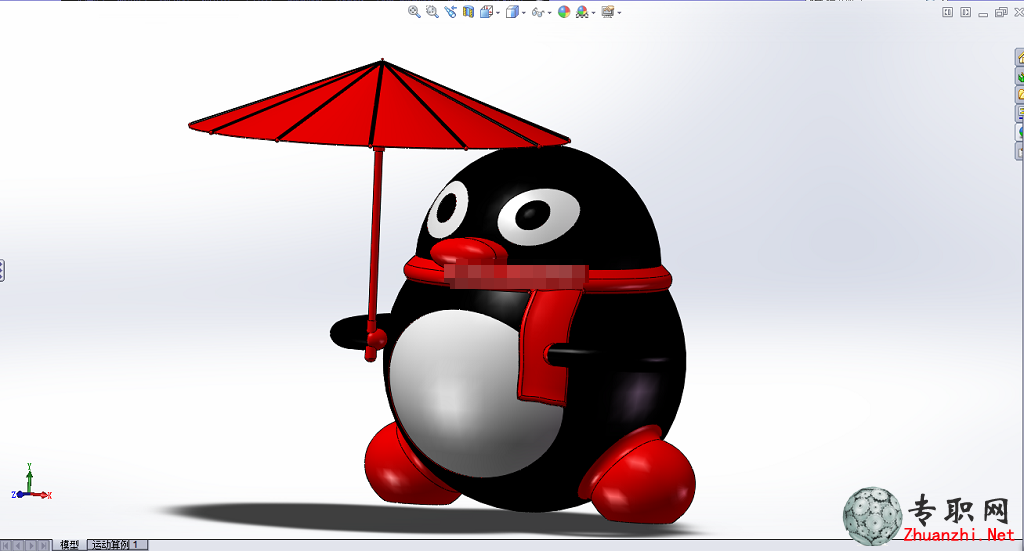Expand the Apply Scene dropdown arrow
The width and height of the screenshot is (1024, 551).
click(593, 13)
